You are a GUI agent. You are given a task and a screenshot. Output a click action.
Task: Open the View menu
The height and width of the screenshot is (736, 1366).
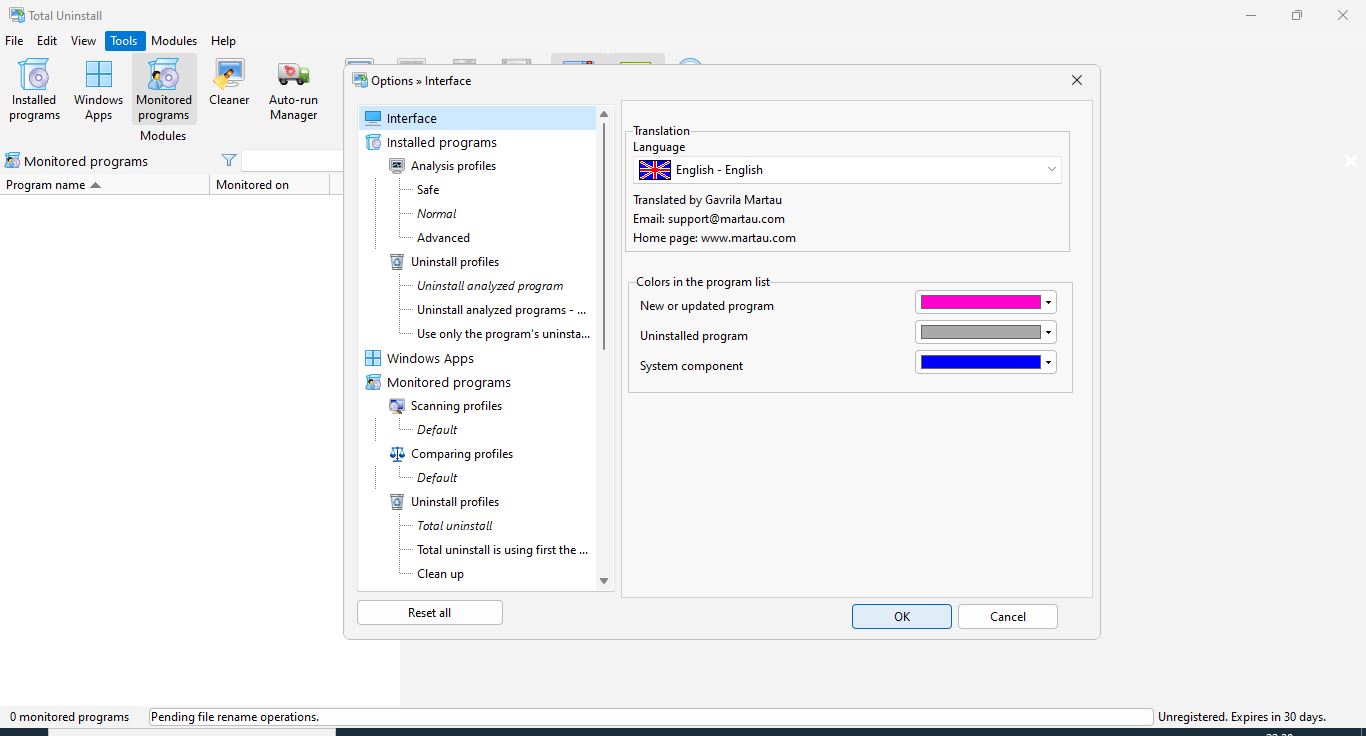(x=84, y=41)
